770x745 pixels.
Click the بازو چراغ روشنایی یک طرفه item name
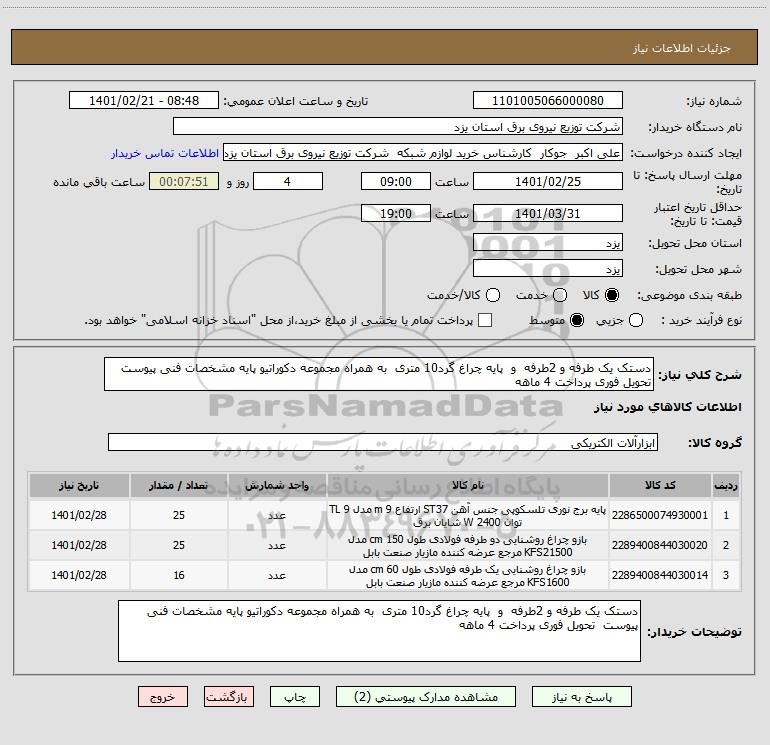(x=468, y=576)
